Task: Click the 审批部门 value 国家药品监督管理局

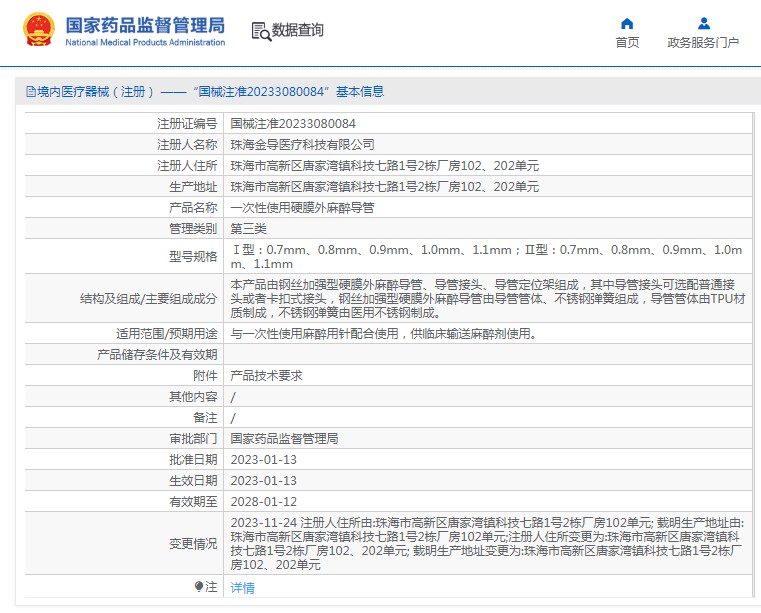Action: click(x=284, y=439)
